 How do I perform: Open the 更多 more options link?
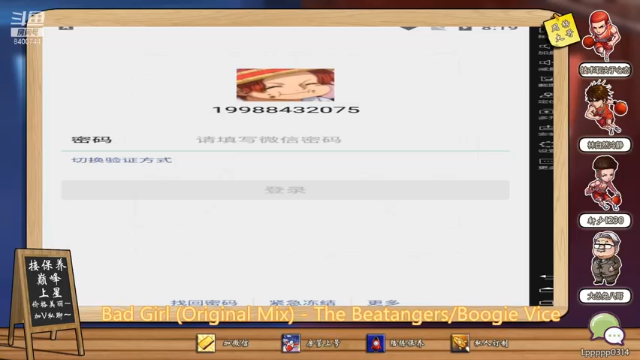383,303
